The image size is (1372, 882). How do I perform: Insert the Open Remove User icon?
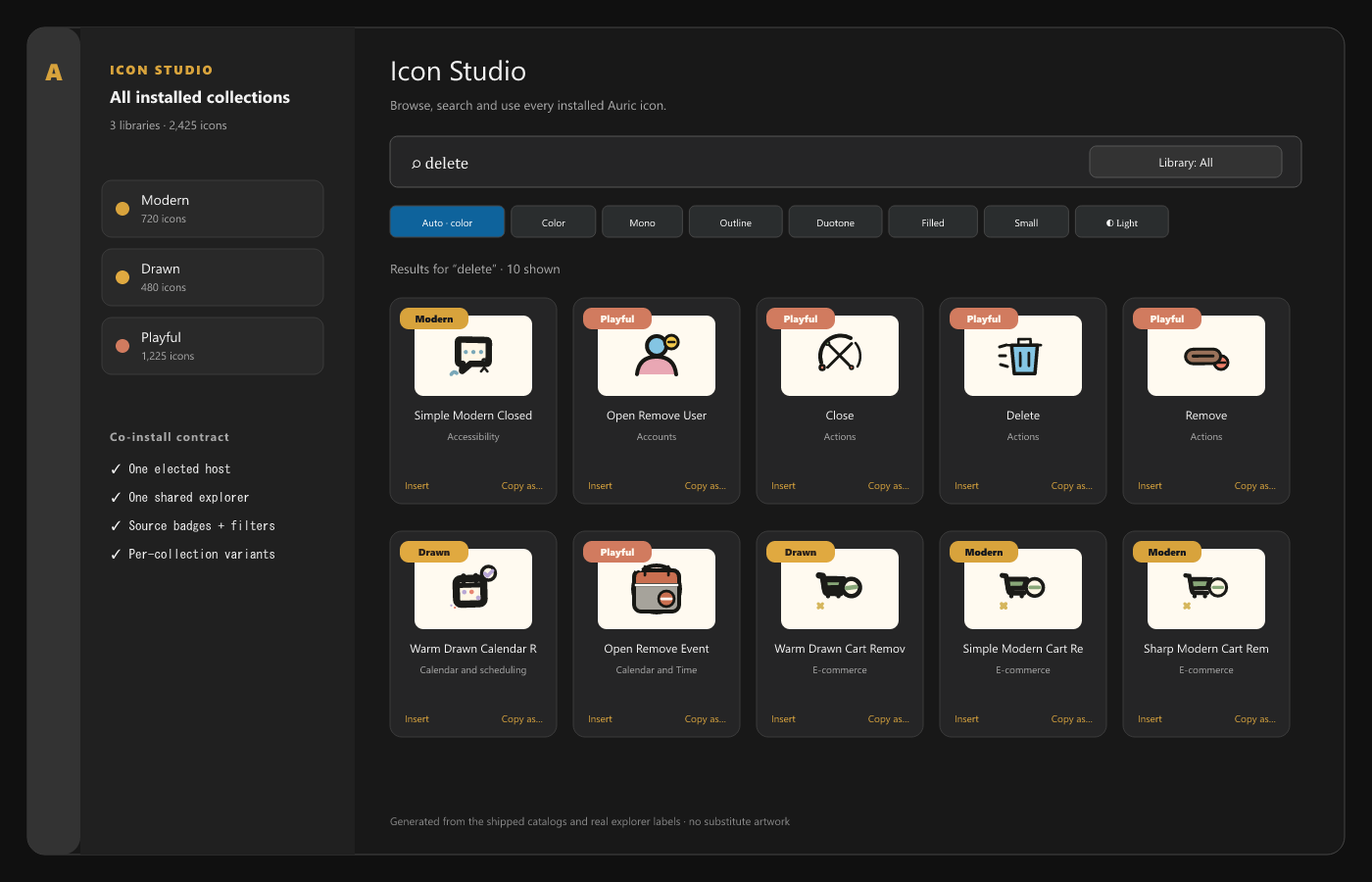coord(600,486)
